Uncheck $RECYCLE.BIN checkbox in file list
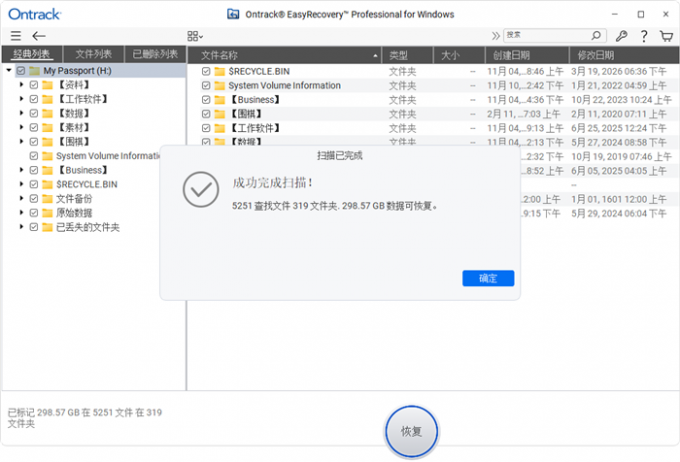Screen dimensions: 680x462 pos(206,71)
